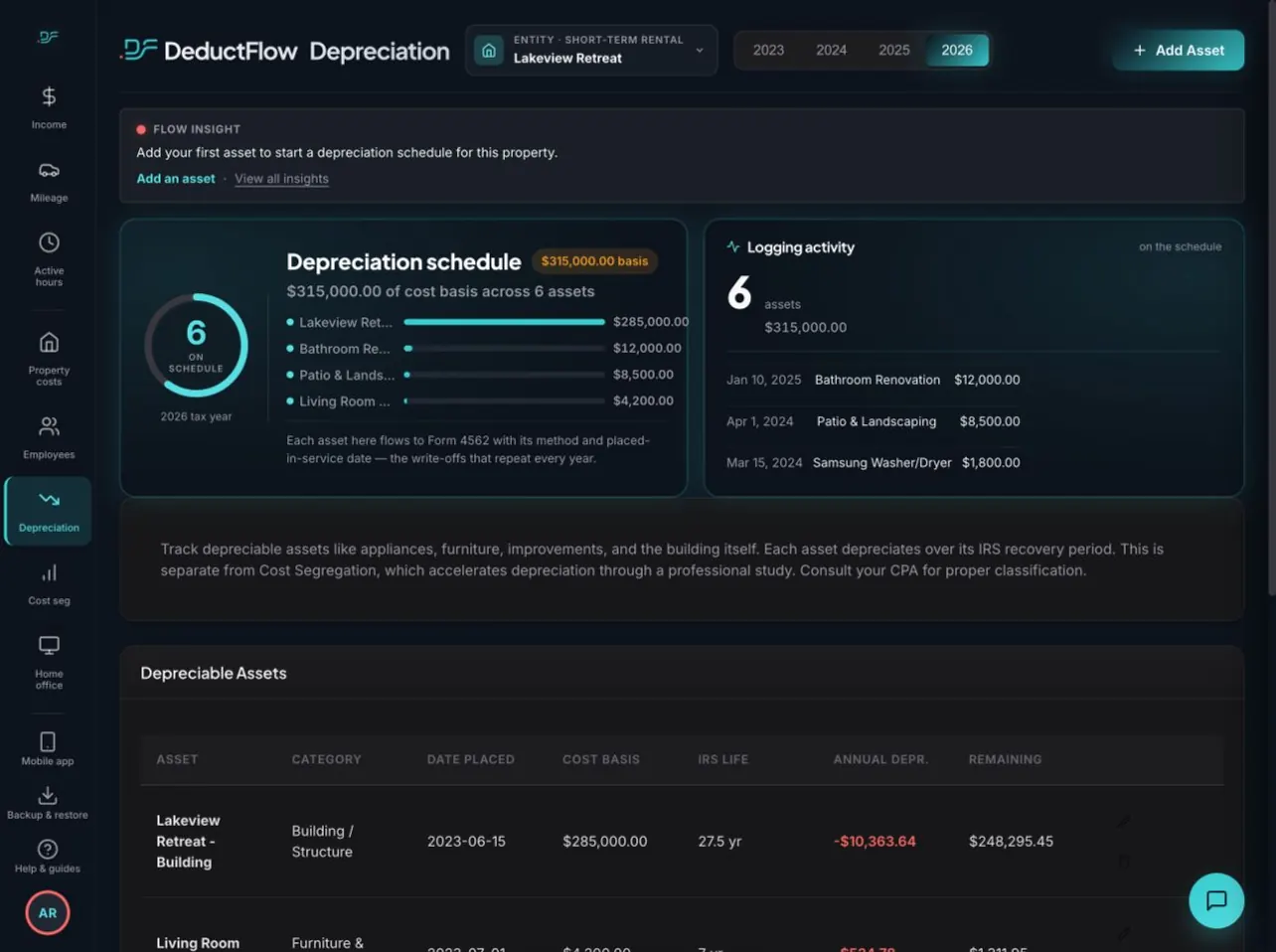Screen dimensions: 1276x952
Task: Click the Living Room ... schedule item
Action: (x=480, y=401)
